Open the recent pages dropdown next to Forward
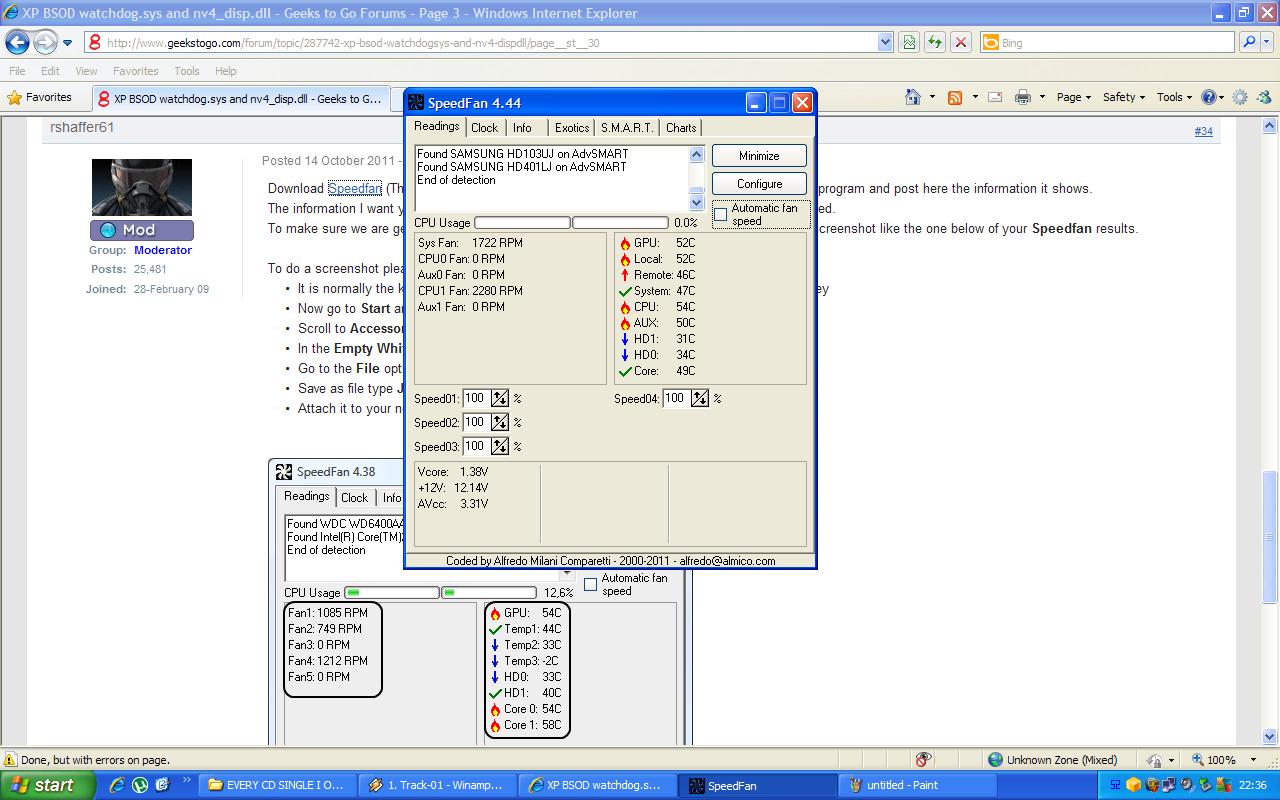This screenshot has width=1280, height=800. click(67, 42)
